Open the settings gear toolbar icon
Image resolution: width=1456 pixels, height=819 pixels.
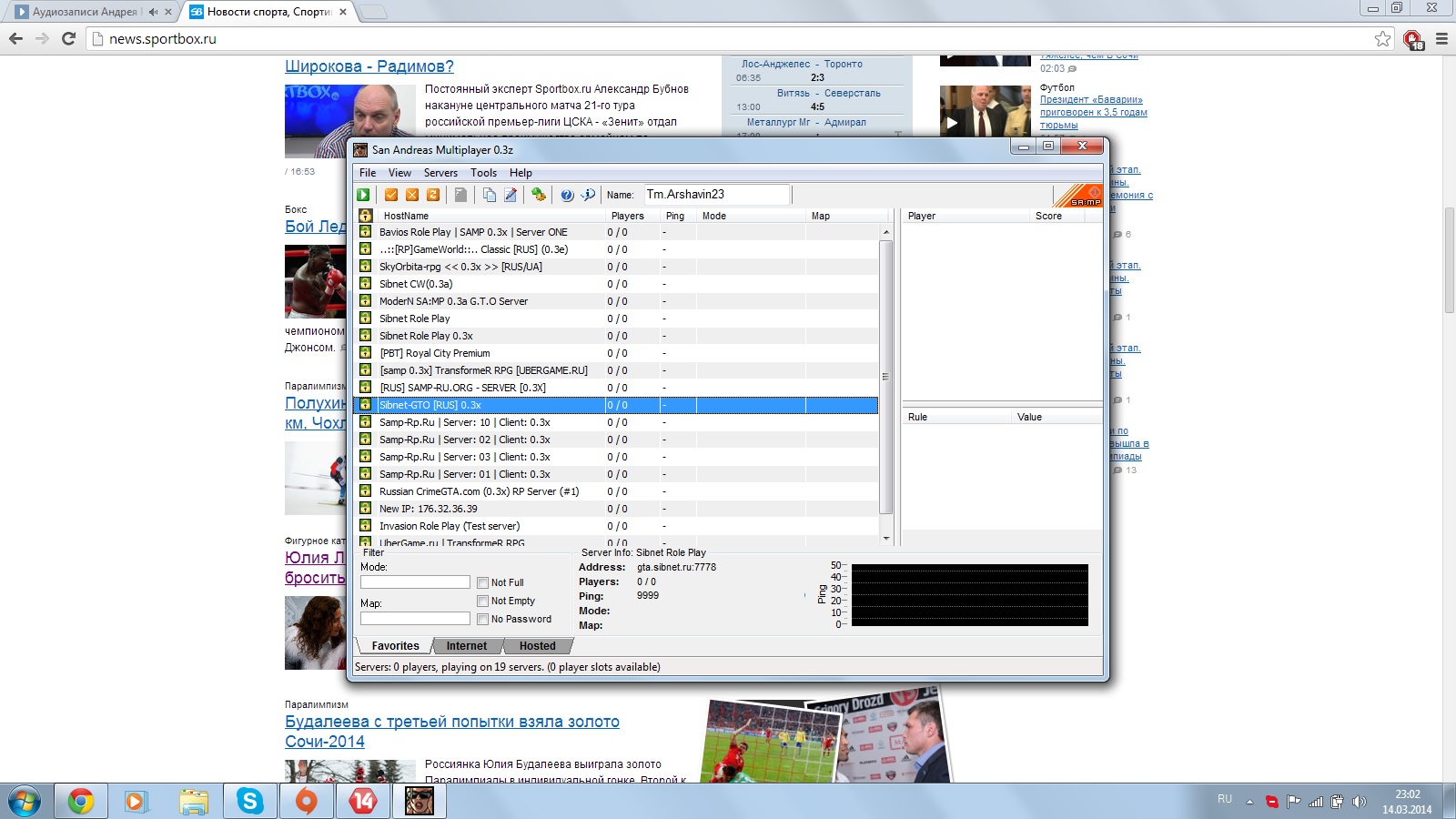tap(539, 195)
